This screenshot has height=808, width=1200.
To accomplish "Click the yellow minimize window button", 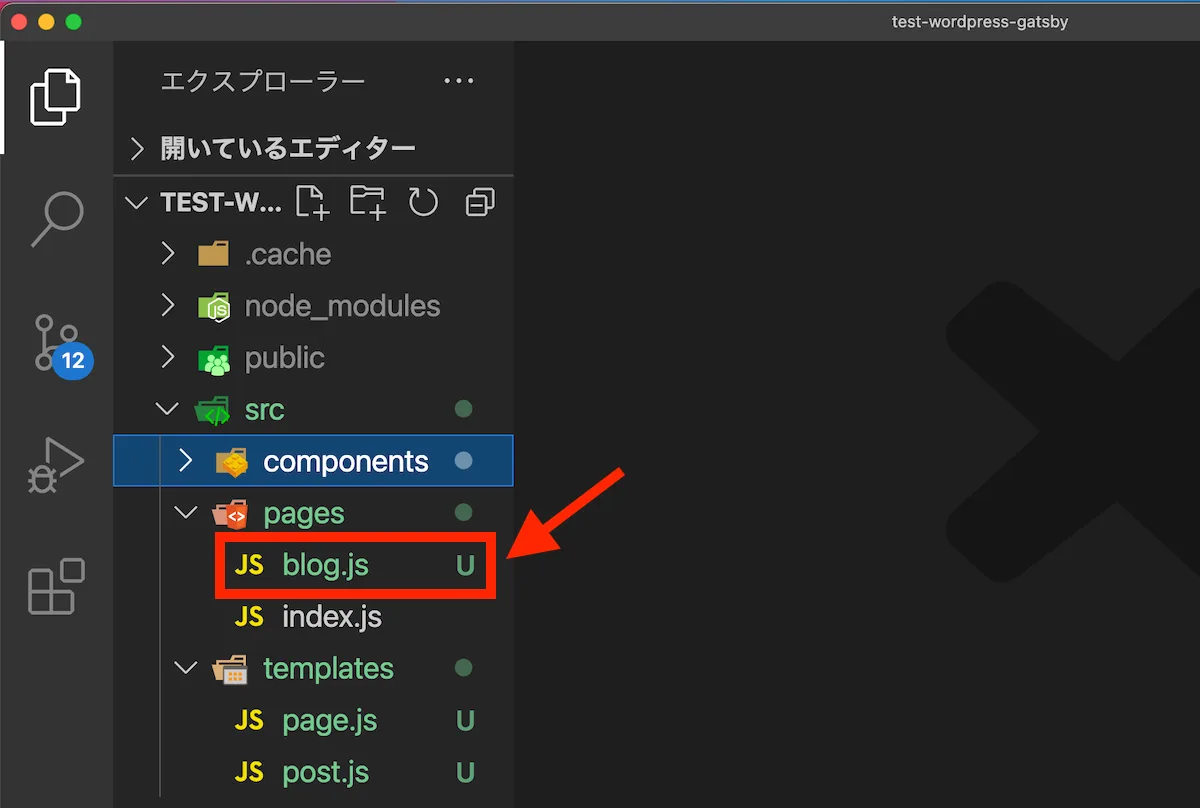I will pyautogui.click(x=46, y=22).
